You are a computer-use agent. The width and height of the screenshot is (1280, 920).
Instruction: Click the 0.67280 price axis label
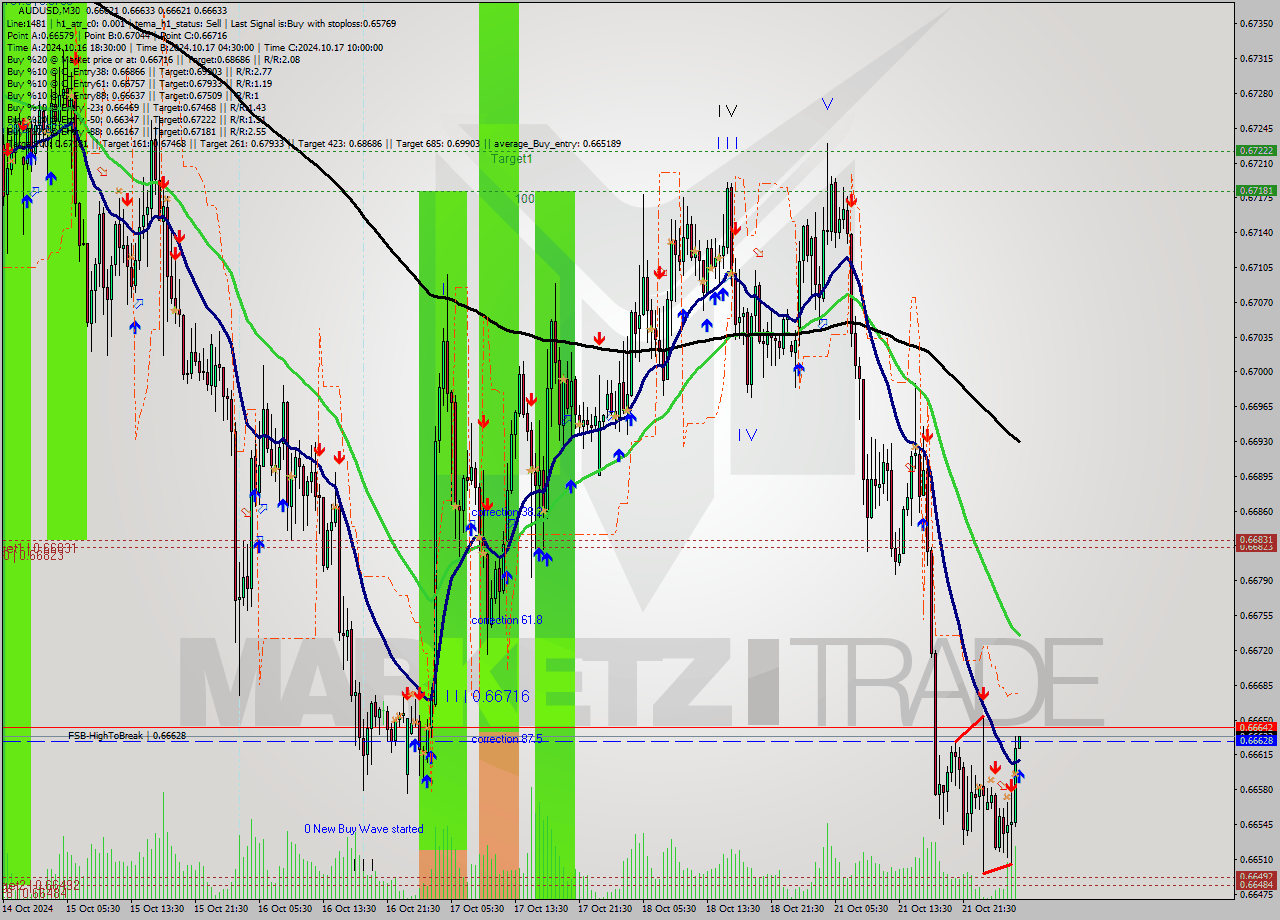(x=1256, y=93)
